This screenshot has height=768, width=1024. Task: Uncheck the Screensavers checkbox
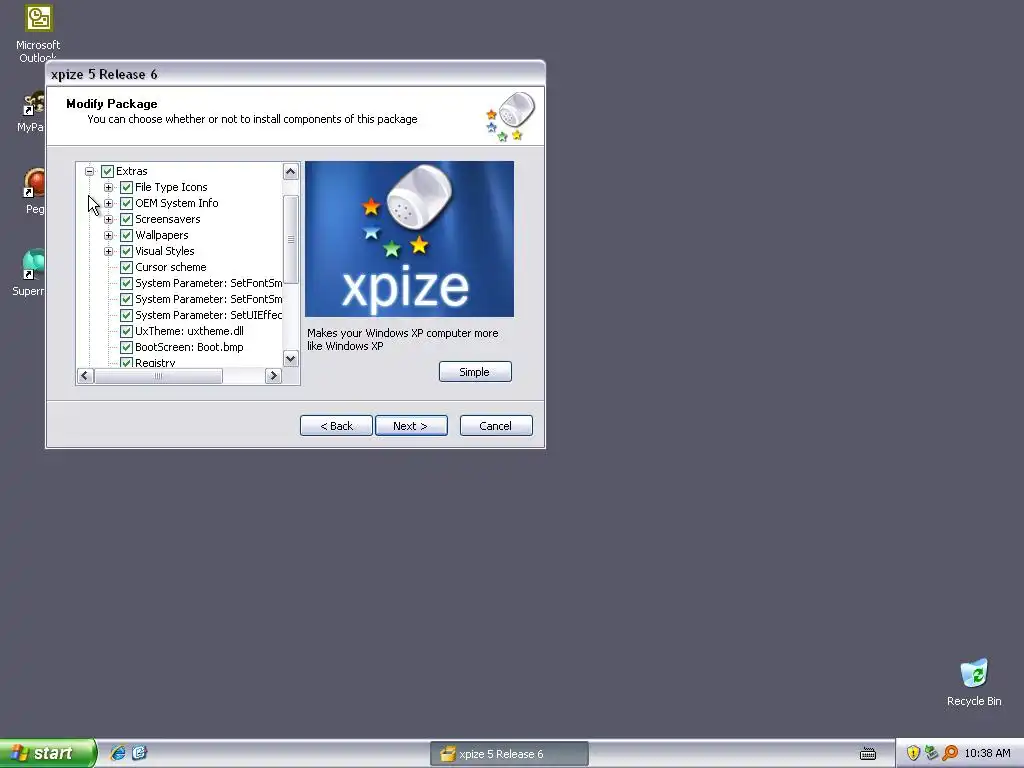127,219
